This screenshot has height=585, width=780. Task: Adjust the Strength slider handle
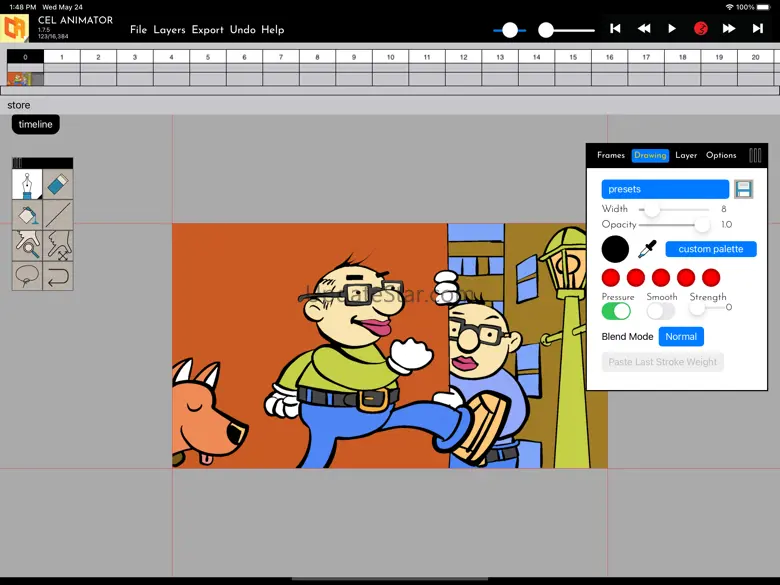click(x=697, y=308)
